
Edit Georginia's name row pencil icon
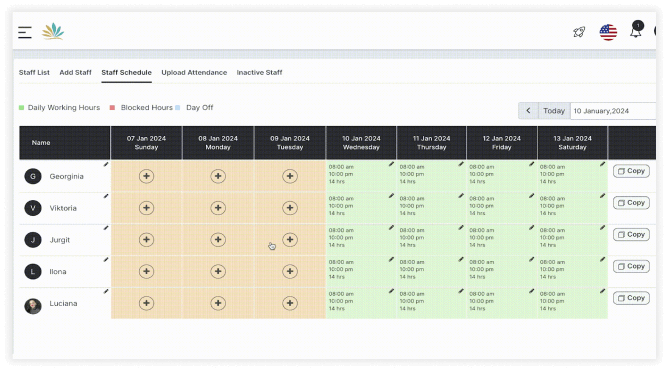(x=106, y=164)
